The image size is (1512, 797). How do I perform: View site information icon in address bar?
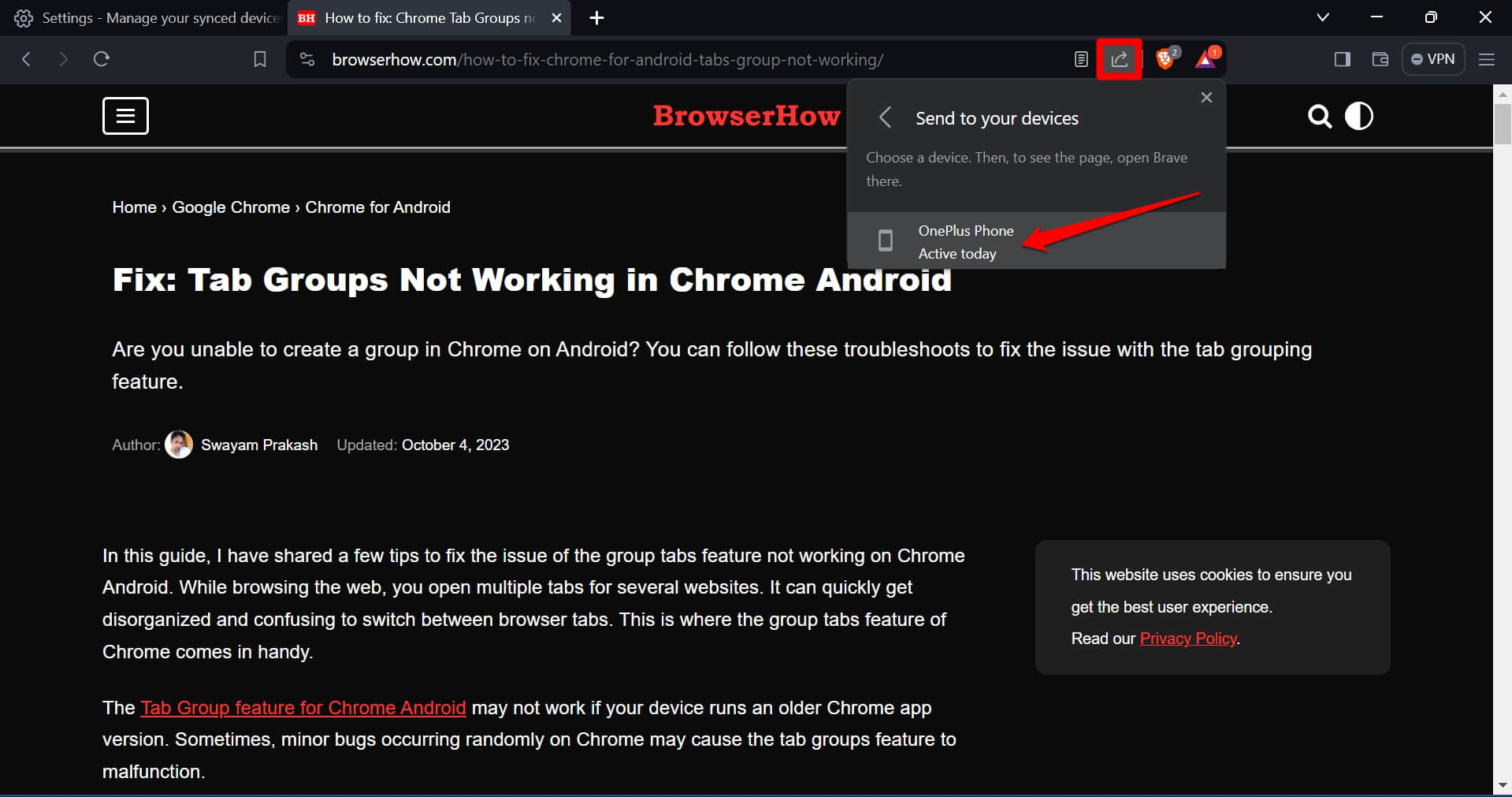[x=307, y=59]
